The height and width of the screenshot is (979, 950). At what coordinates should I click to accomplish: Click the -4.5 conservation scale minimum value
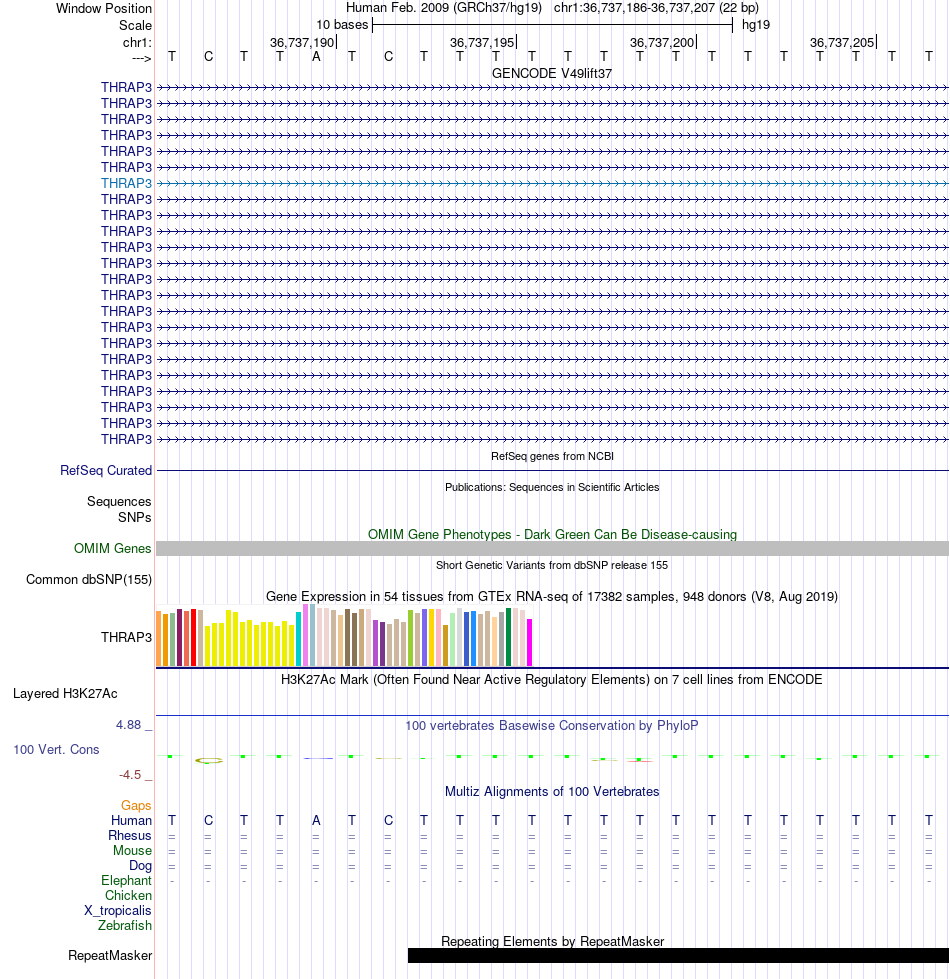[x=130, y=775]
